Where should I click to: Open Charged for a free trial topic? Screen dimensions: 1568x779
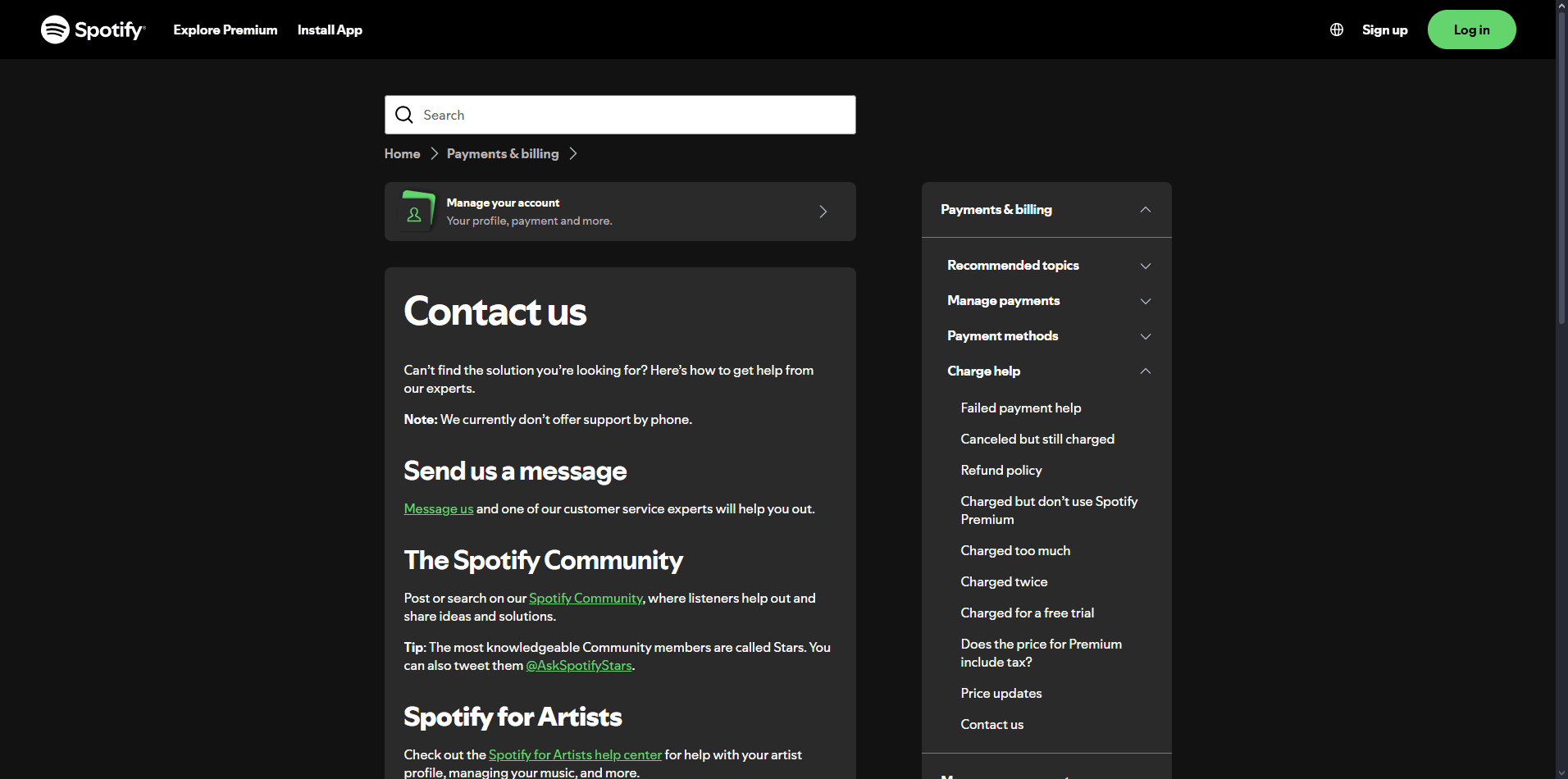pyautogui.click(x=1028, y=613)
